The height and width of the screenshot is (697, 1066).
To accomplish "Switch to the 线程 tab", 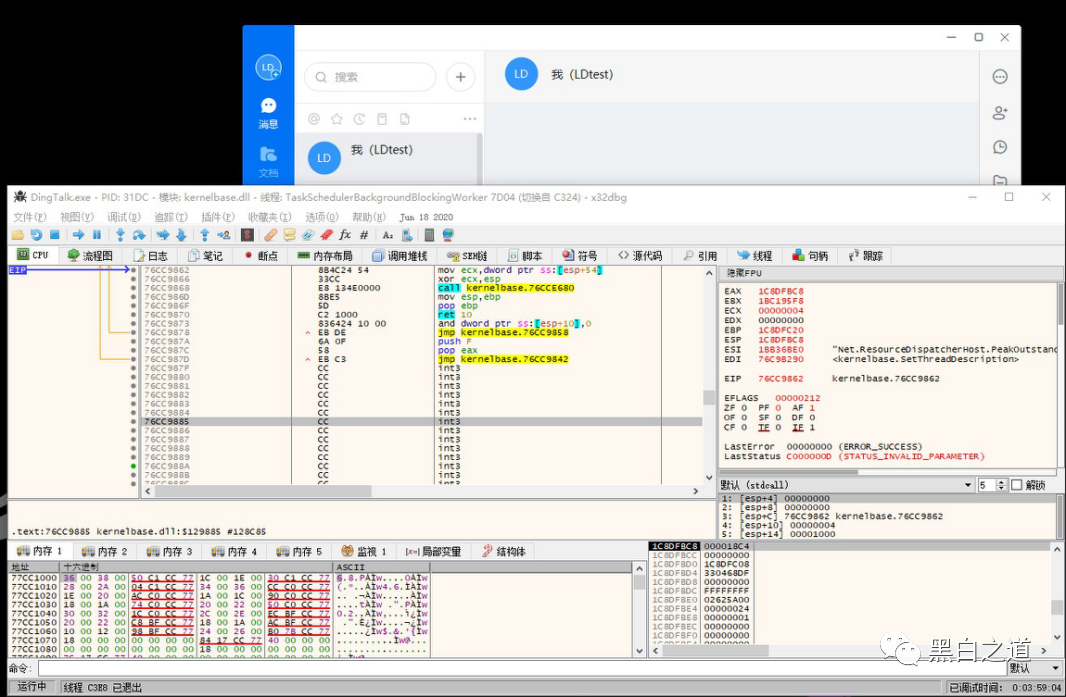I will pyautogui.click(x=755, y=256).
